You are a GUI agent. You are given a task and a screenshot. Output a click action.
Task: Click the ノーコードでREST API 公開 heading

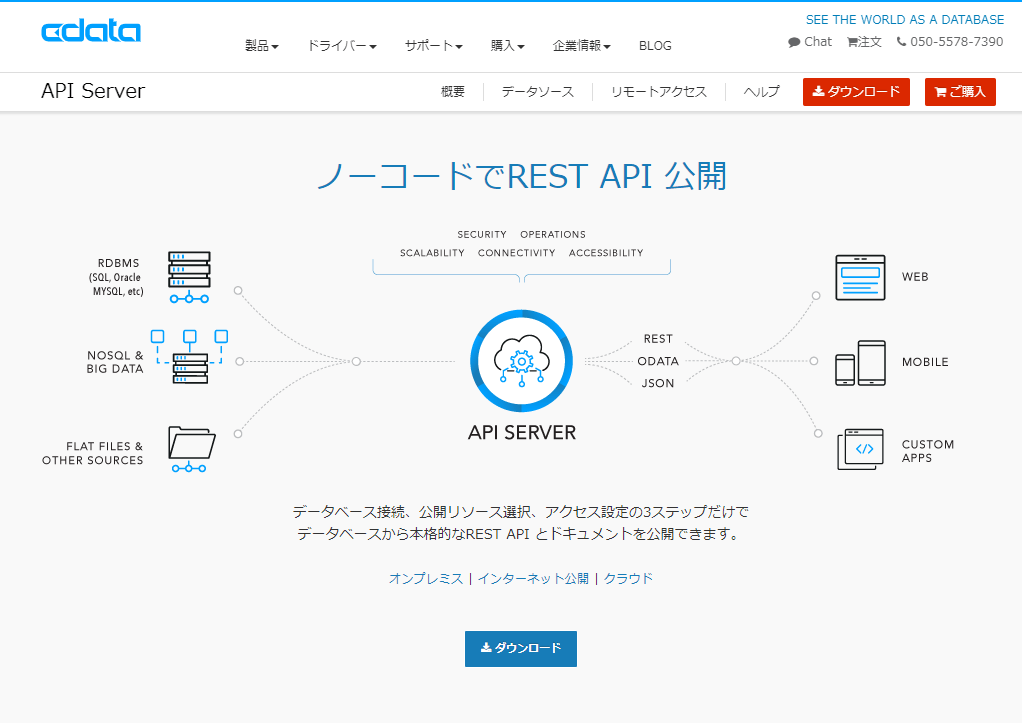521,176
